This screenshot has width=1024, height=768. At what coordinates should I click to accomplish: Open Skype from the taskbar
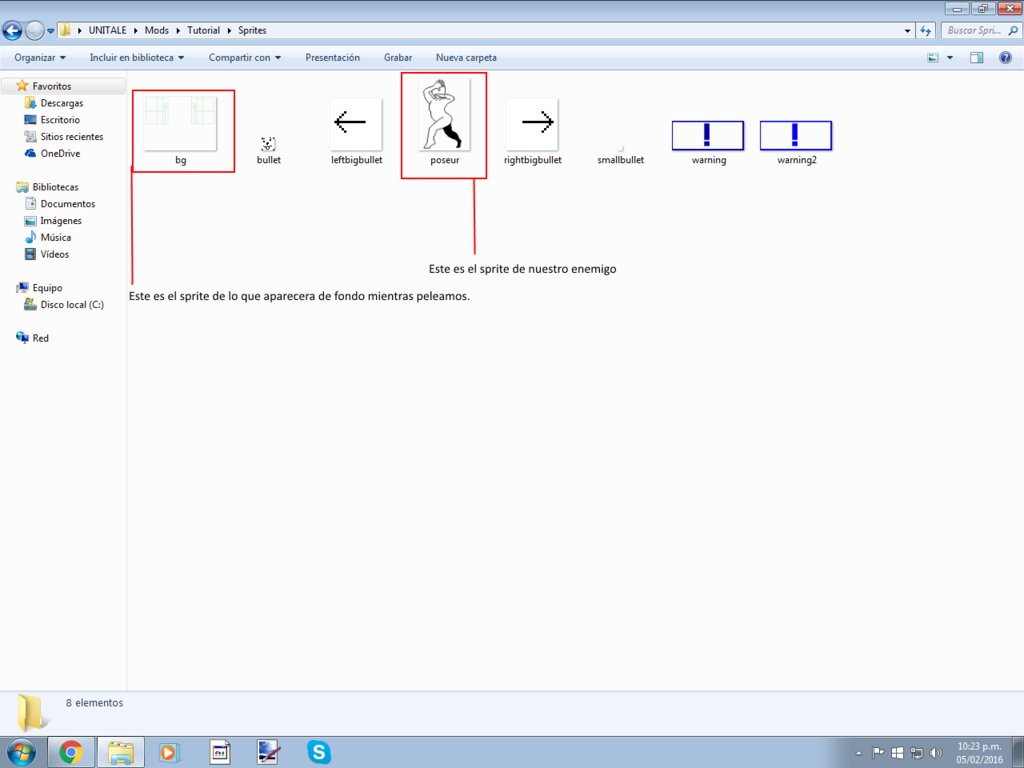click(x=319, y=752)
